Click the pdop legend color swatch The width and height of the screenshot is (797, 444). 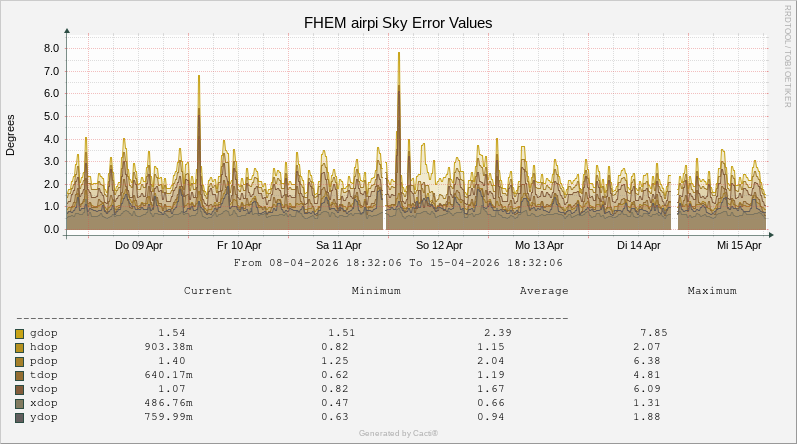(19, 361)
